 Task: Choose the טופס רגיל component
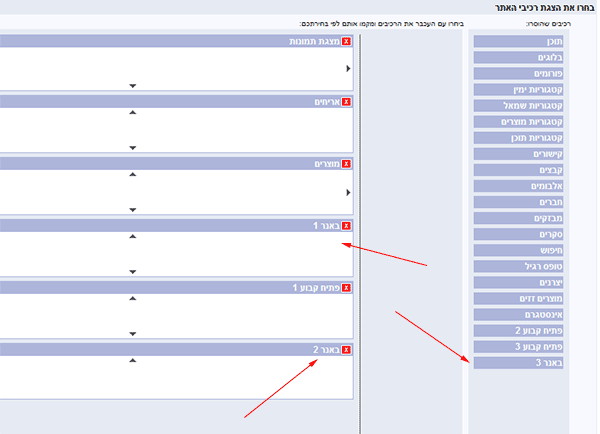coord(520,266)
